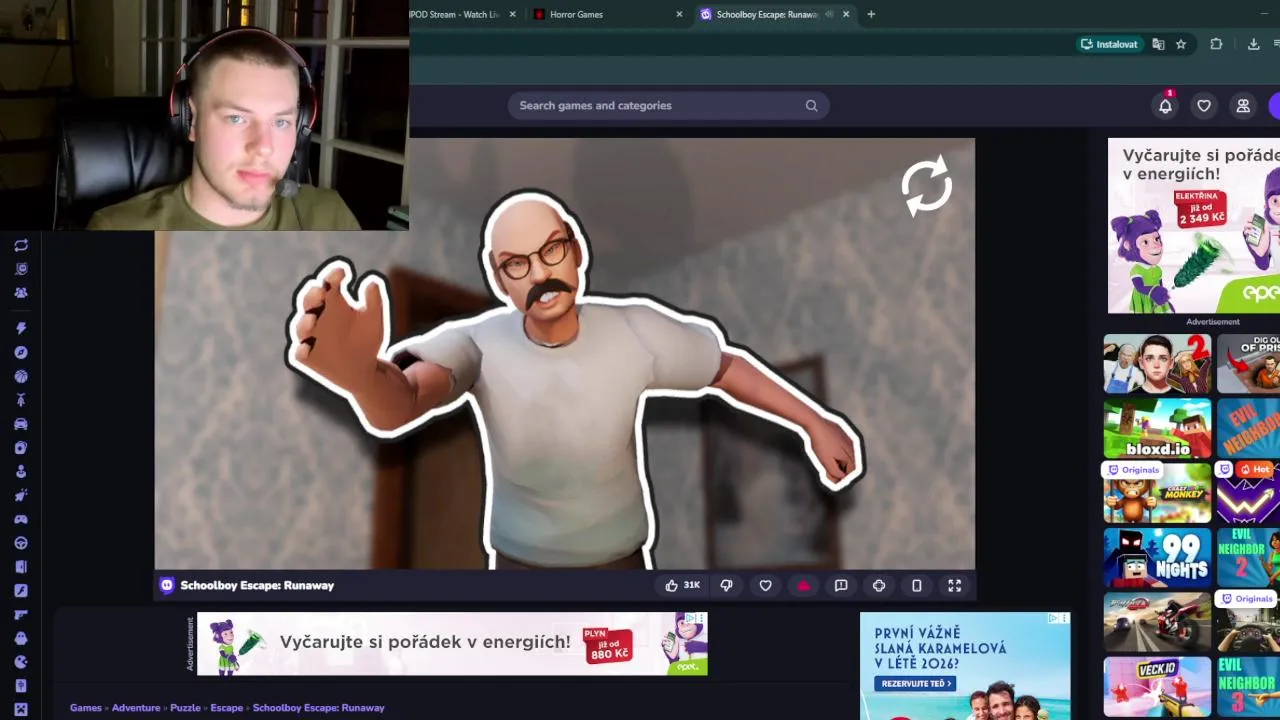This screenshot has width=1280, height=720.
Task: Click the Schoolboy Escape: Runaway title
Action: tap(257, 585)
